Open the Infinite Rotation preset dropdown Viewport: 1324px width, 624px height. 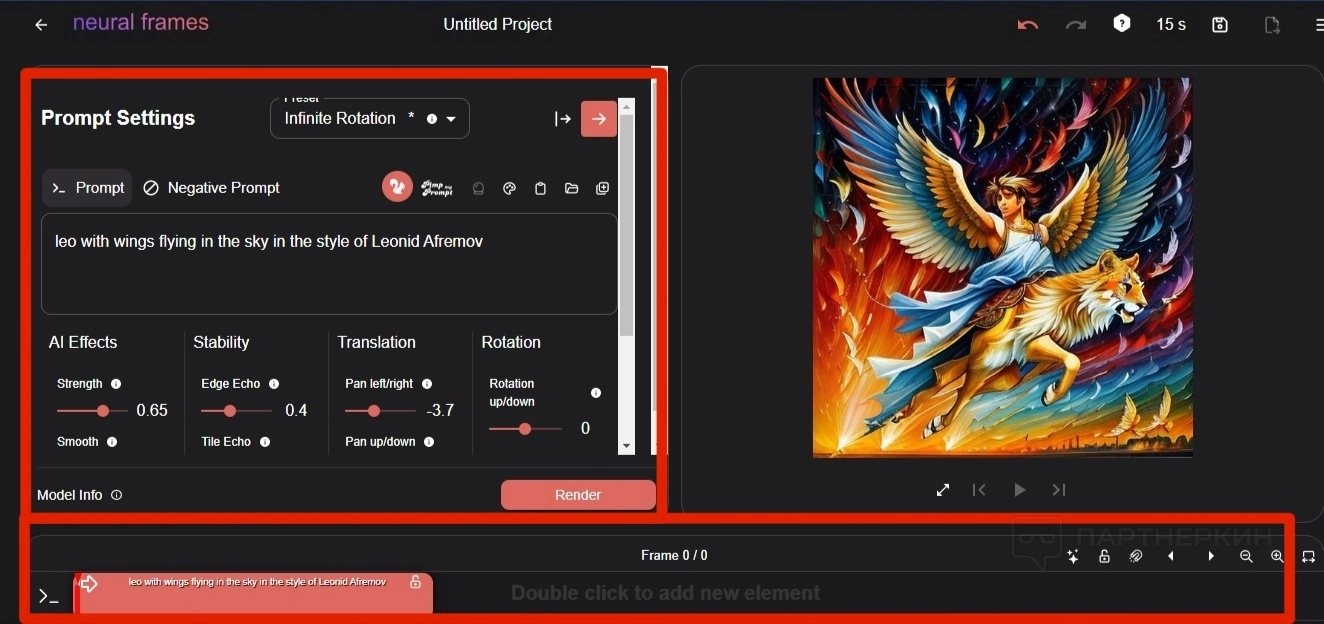tap(370, 118)
